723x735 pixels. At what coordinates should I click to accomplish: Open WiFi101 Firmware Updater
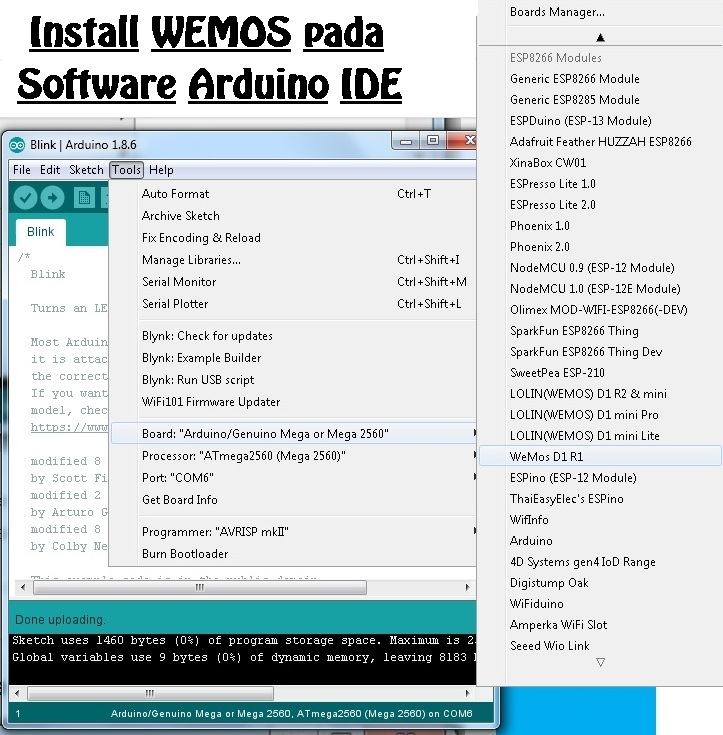[293, 402]
